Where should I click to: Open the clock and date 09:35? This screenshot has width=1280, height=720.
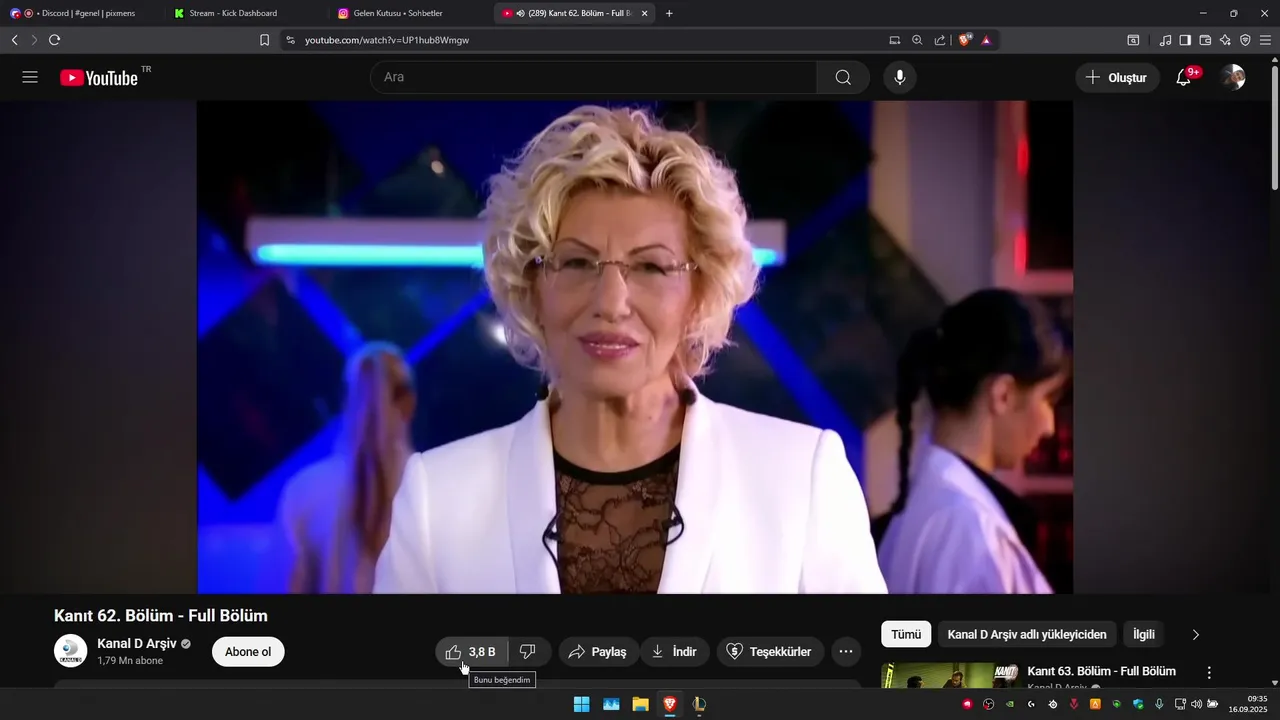coord(1249,704)
